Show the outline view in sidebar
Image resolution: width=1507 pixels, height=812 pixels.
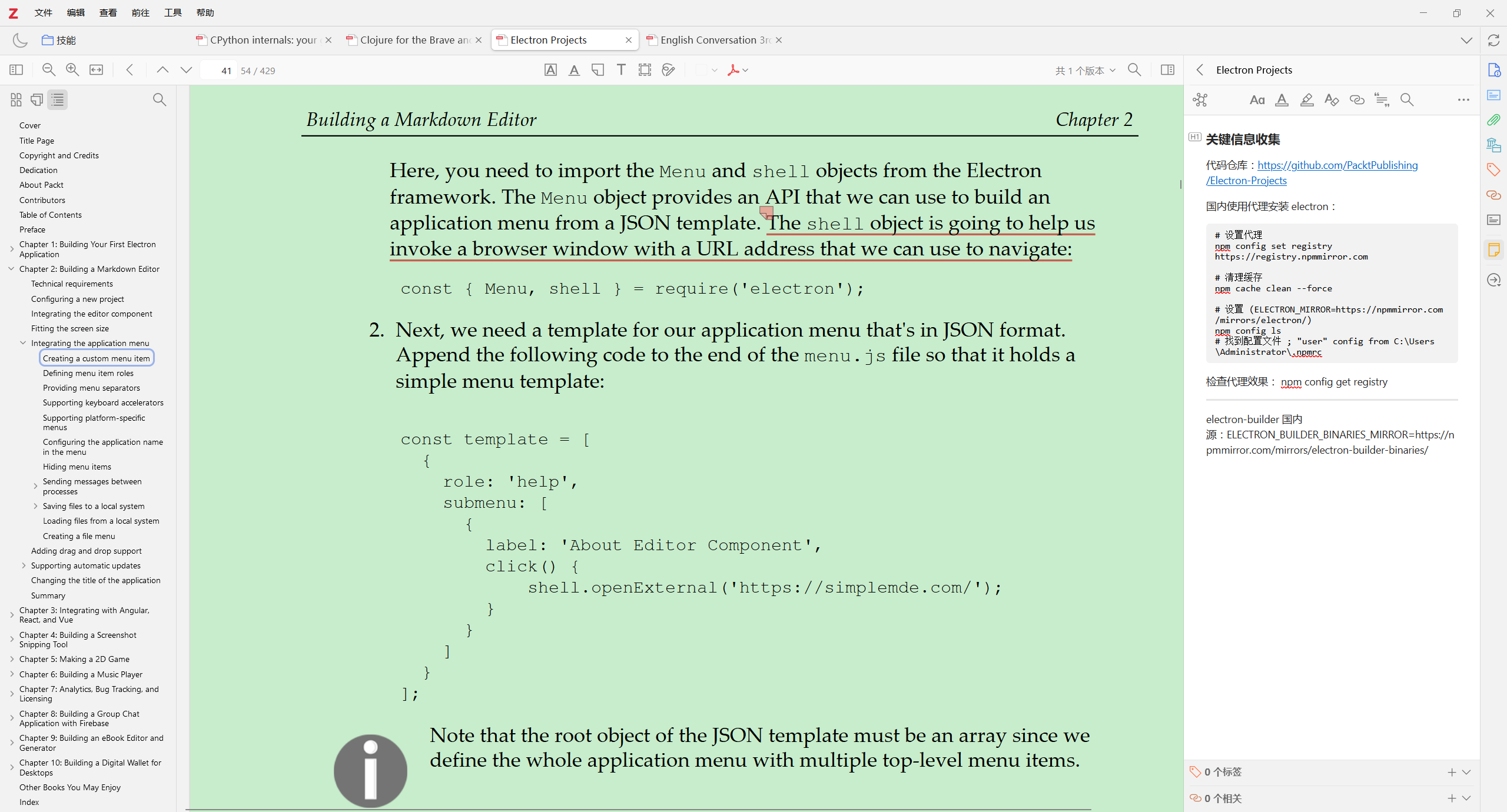(58, 100)
